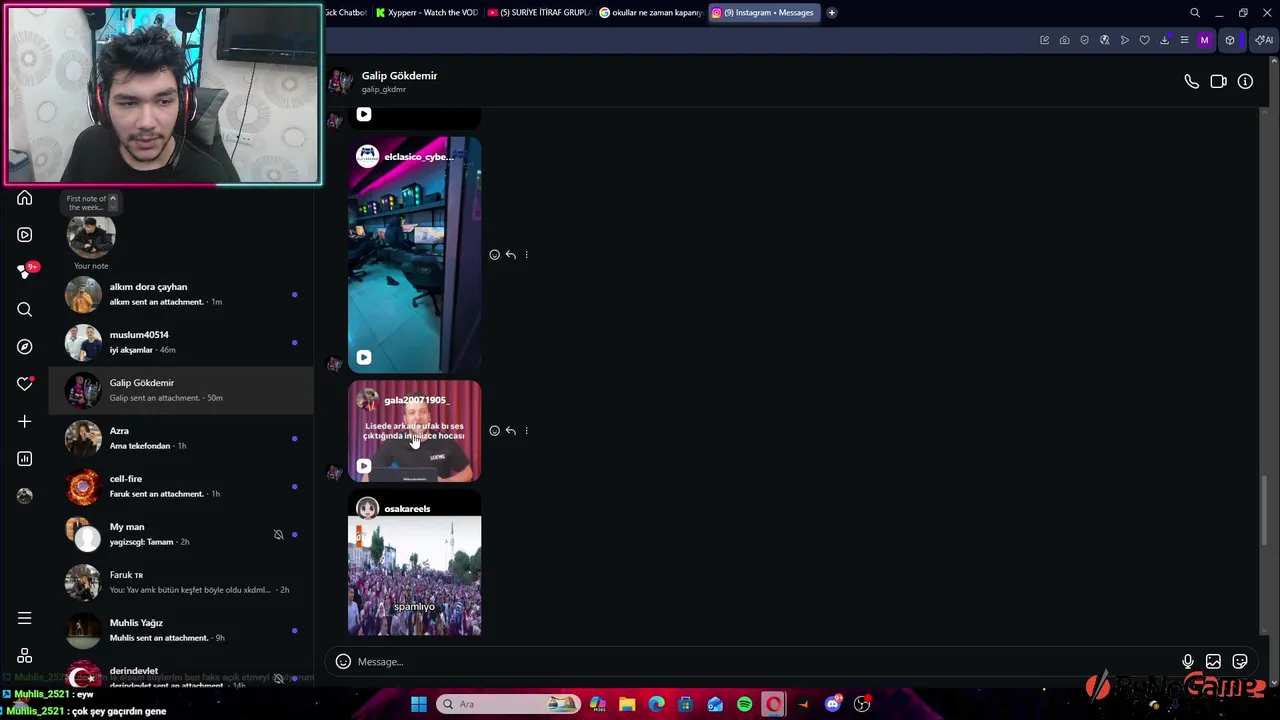Open File Explorer from the taskbar

627,704
